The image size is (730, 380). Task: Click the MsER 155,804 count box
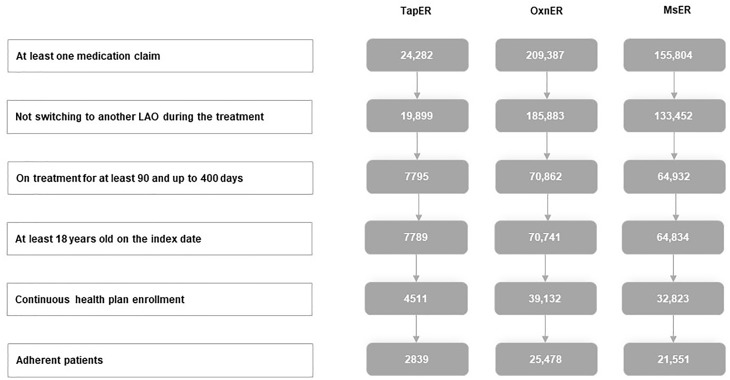tap(674, 55)
